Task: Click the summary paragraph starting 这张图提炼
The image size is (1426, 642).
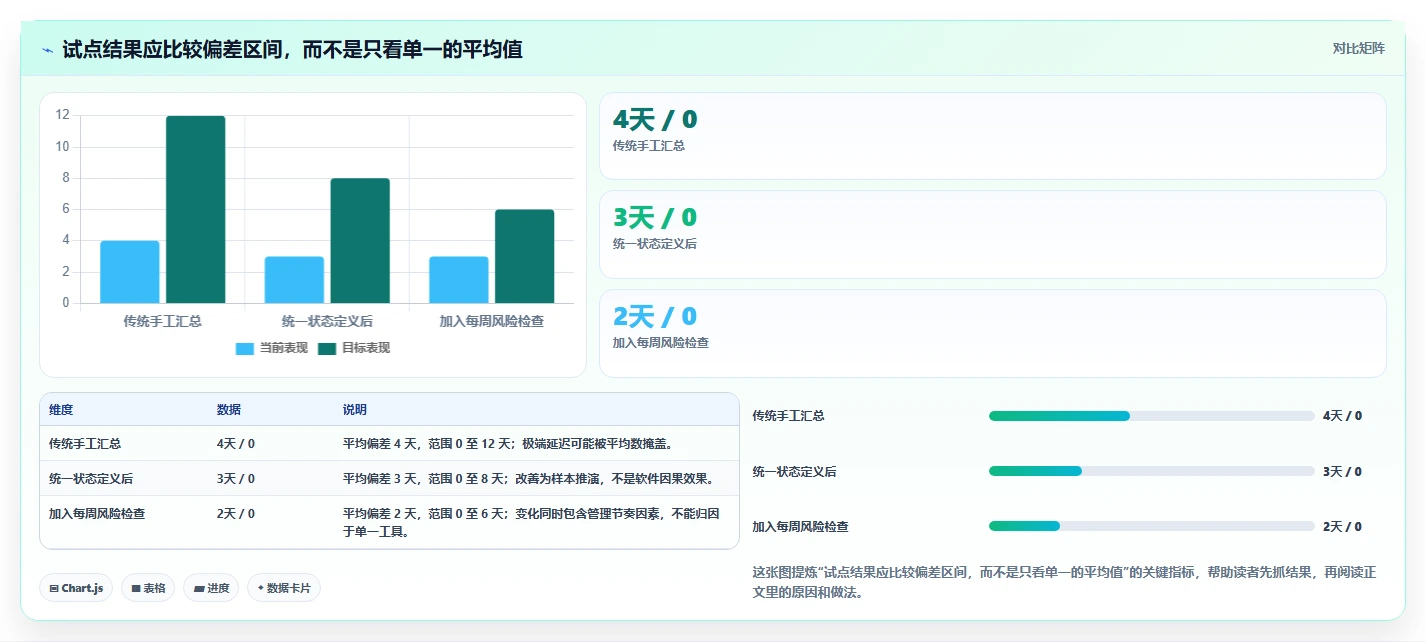Action: click(x=1064, y=582)
